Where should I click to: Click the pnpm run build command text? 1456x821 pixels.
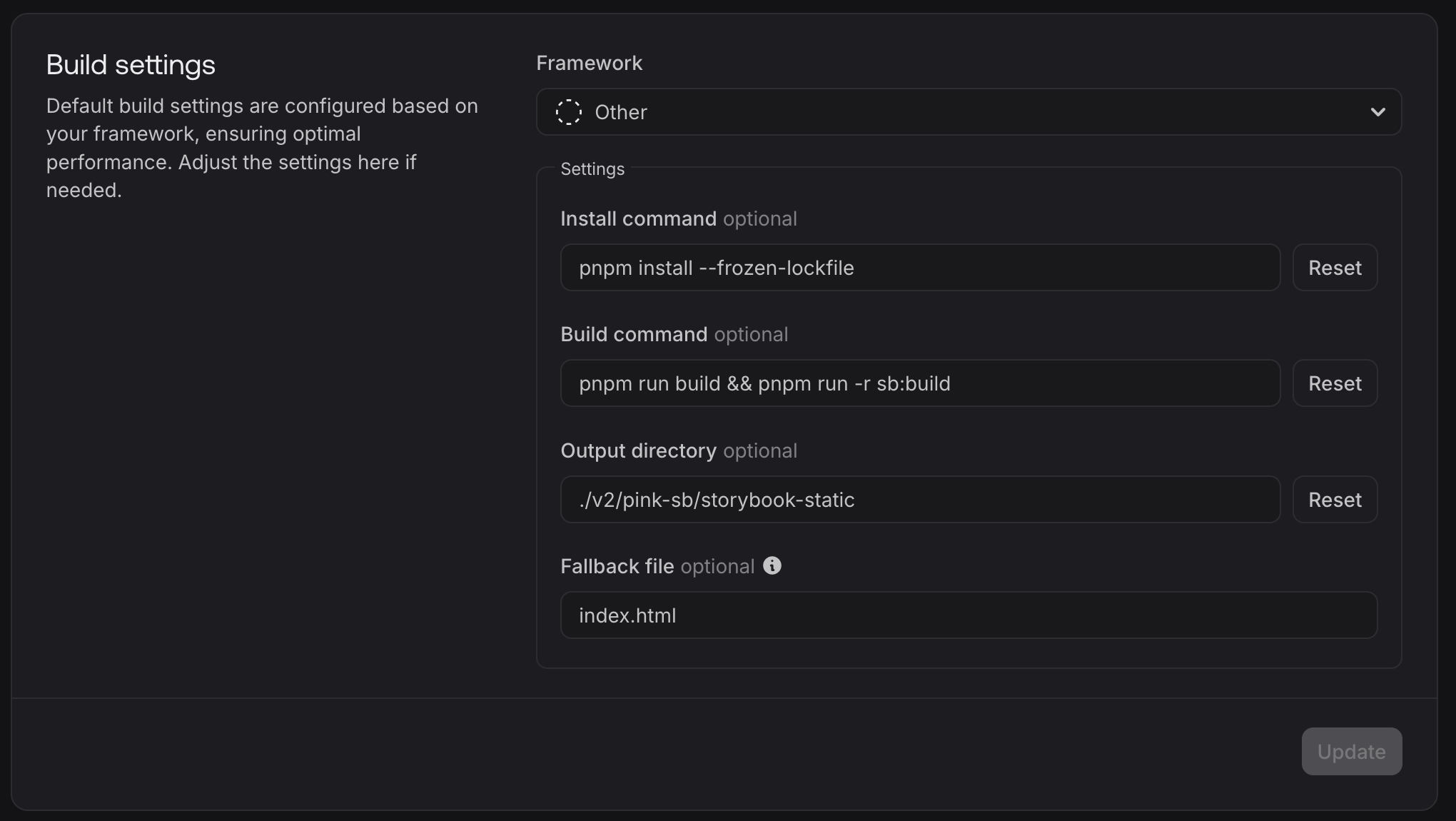(764, 383)
